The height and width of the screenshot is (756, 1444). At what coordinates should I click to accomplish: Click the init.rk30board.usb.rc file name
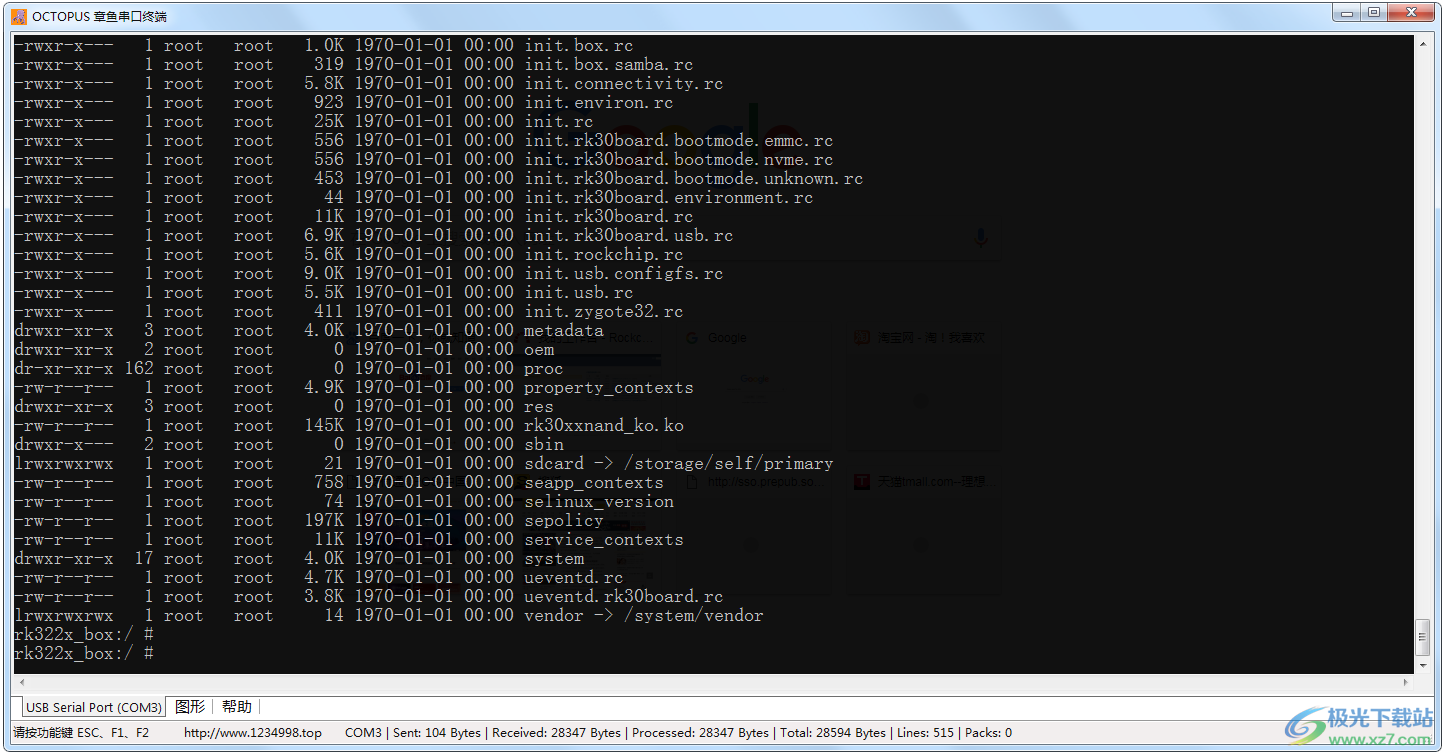[629, 235]
